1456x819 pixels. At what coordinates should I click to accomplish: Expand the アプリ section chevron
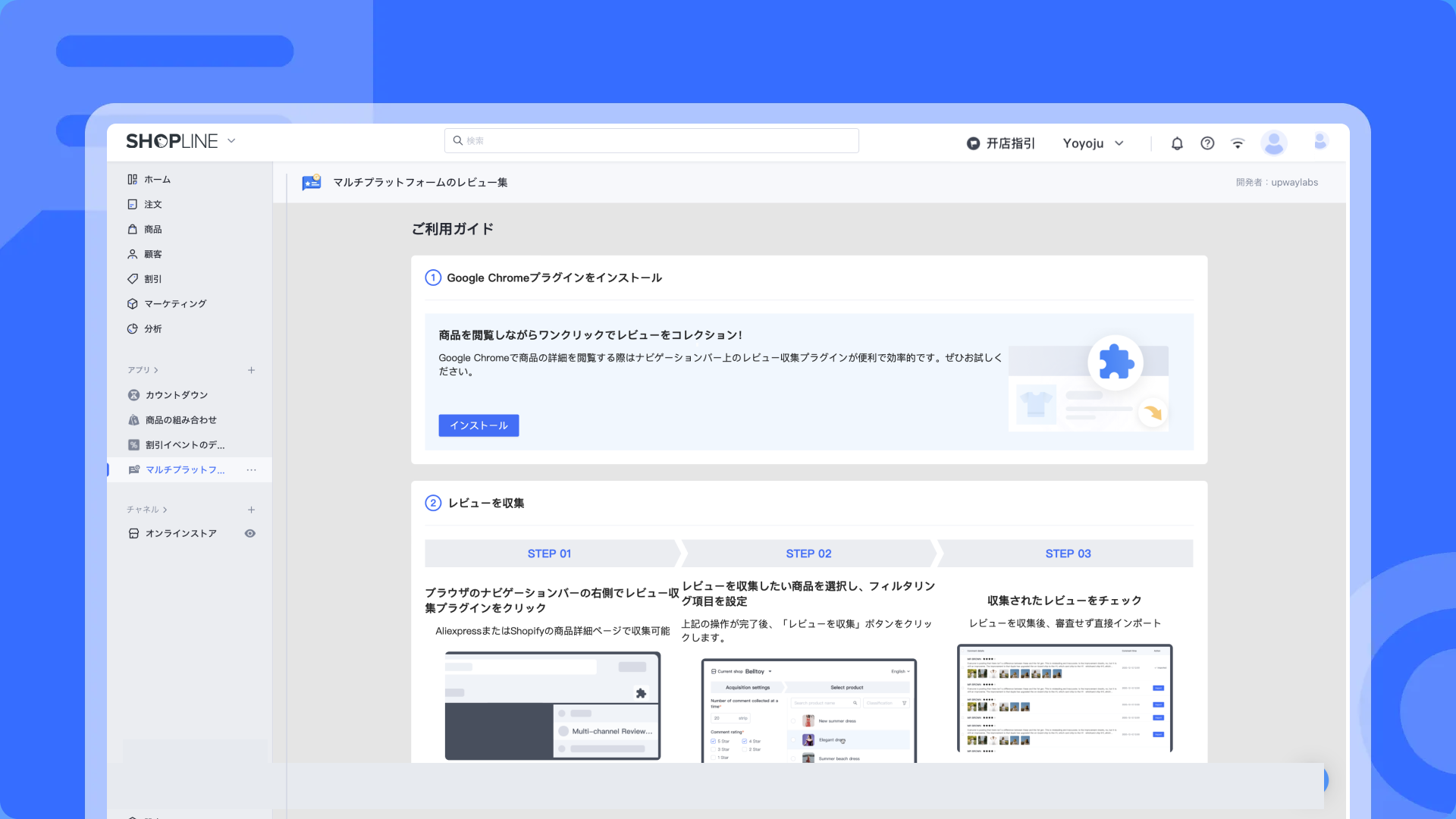(156, 370)
